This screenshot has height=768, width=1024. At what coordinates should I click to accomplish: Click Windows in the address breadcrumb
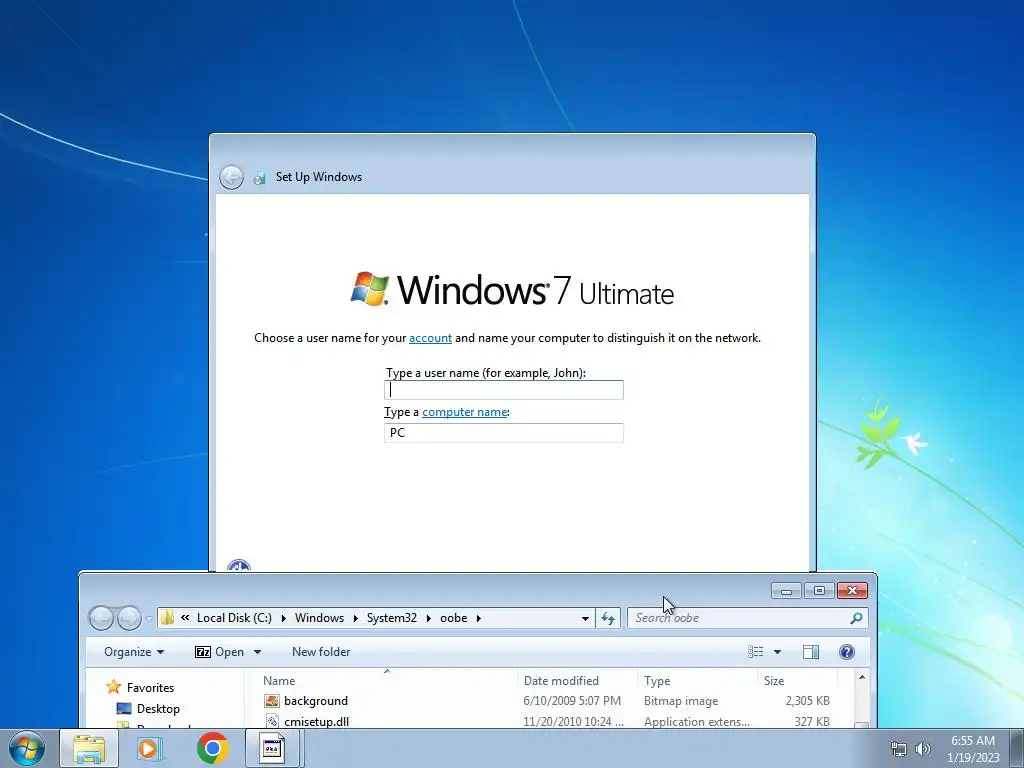tap(319, 618)
